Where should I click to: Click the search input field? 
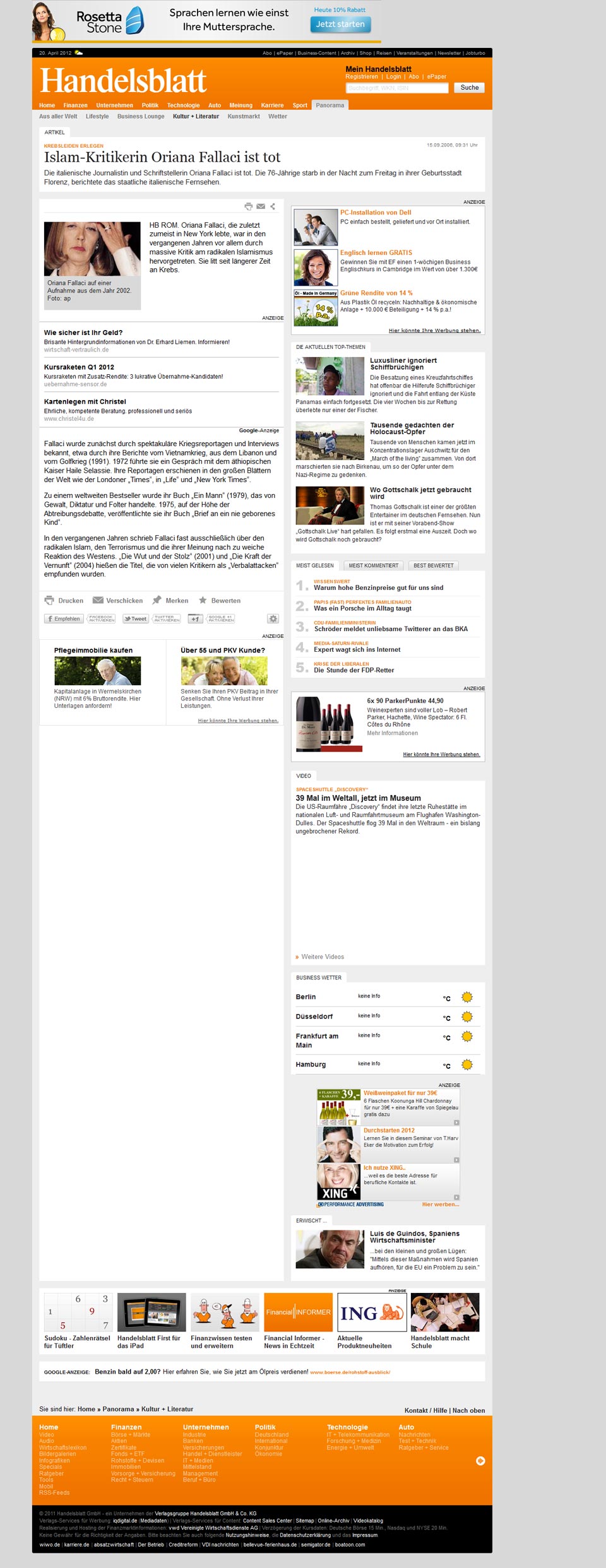point(396,88)
